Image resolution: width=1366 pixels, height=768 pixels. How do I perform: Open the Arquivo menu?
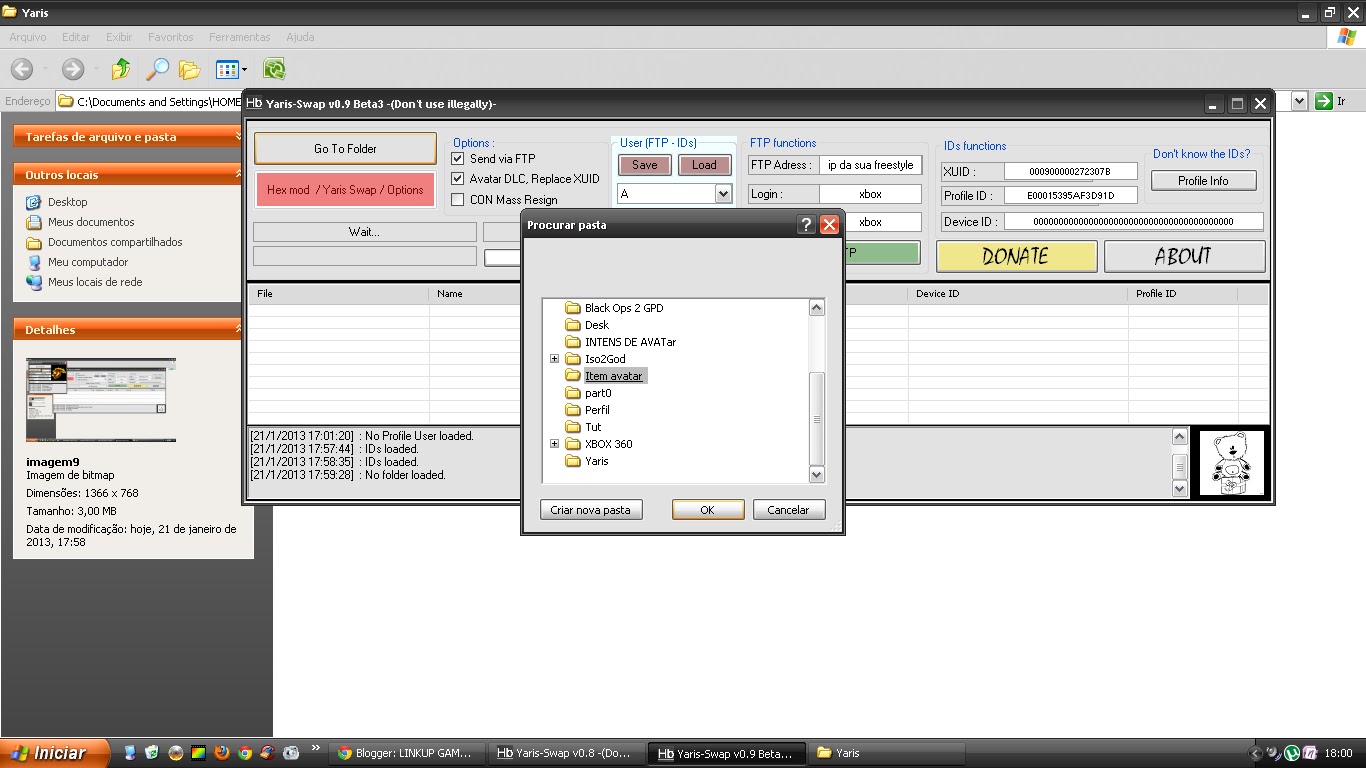pyautogui.click(x=28, y=37)
